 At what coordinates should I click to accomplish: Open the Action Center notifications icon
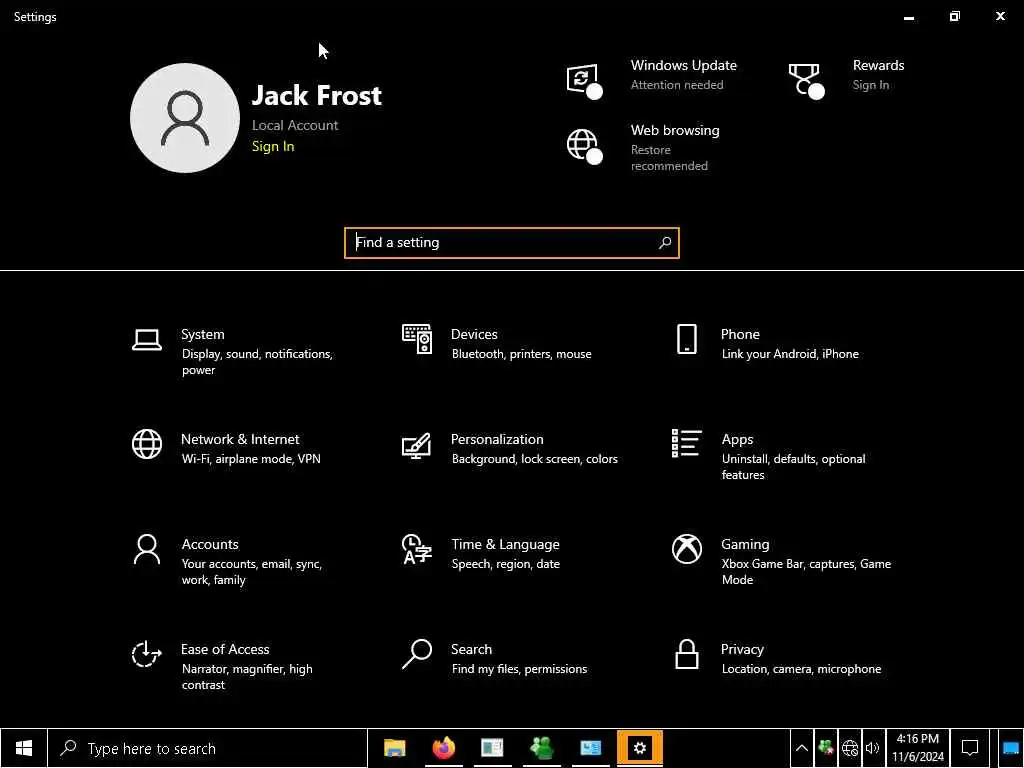pos(970,748)
